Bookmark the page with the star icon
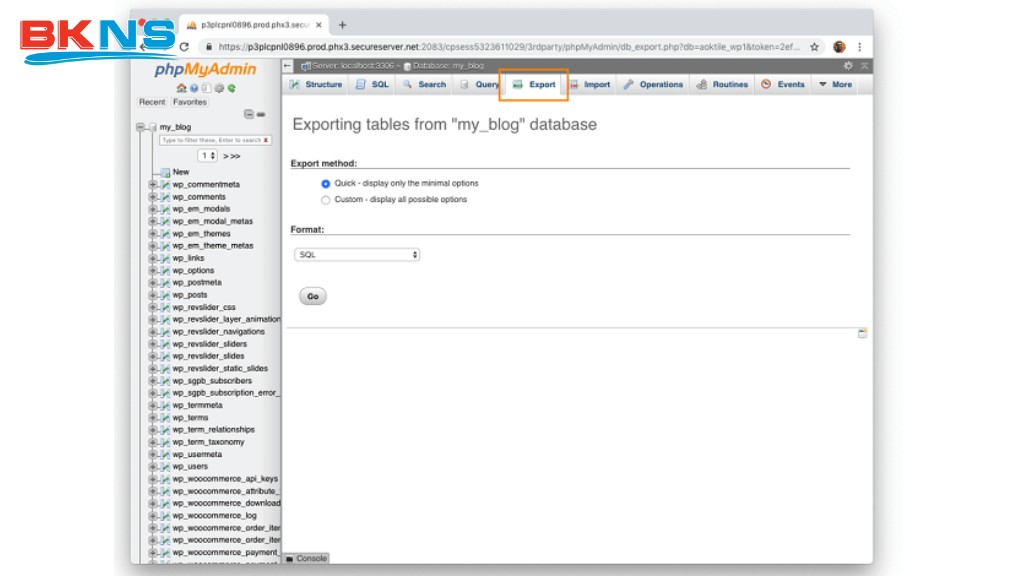This screenshot has width=1024, height=576. (x=814, y=47)
